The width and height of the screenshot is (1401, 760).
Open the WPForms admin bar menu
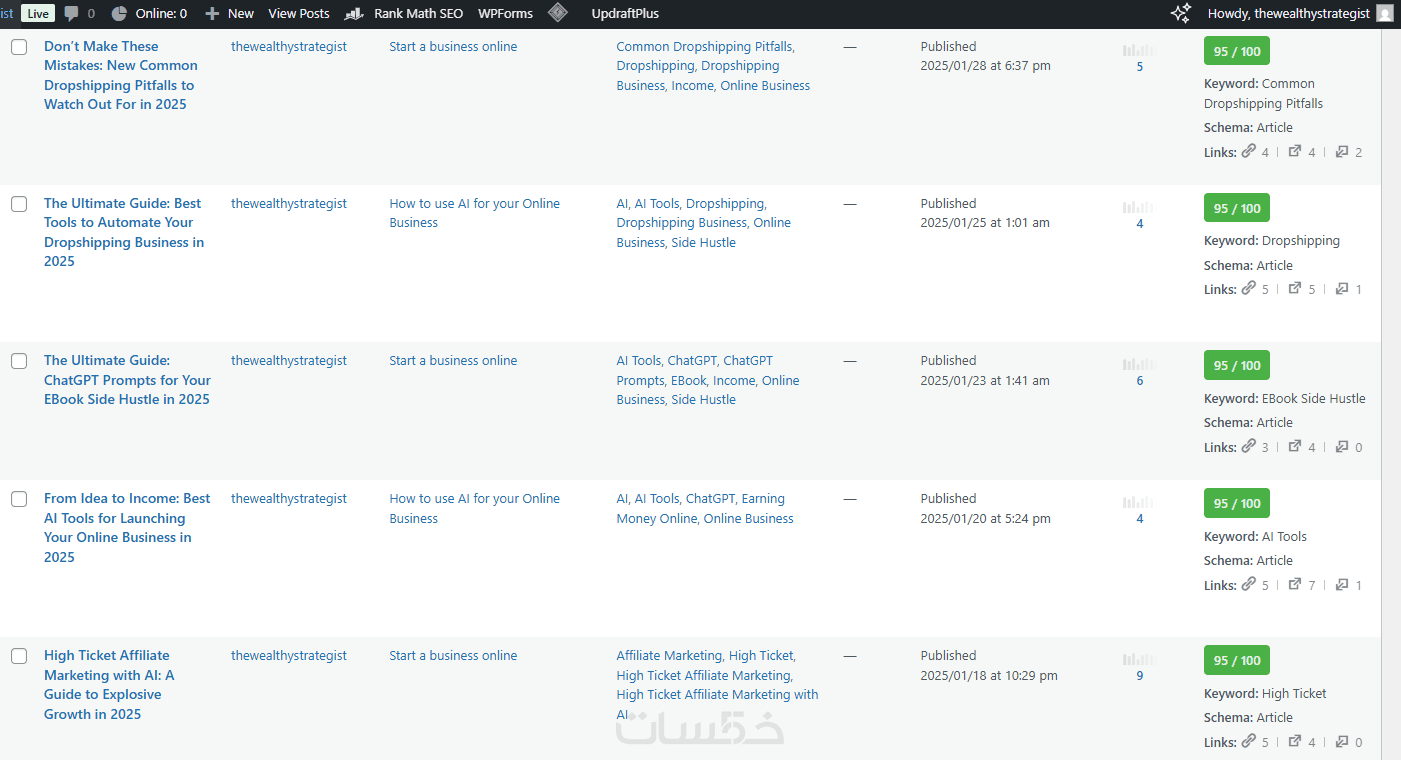click(505, 14)
